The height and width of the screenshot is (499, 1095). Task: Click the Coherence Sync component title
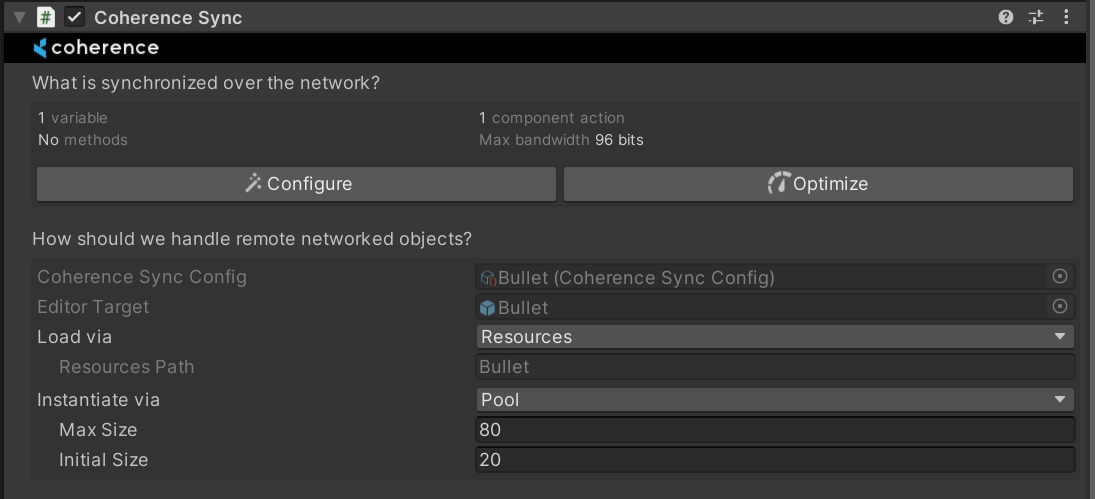point(168,17)
